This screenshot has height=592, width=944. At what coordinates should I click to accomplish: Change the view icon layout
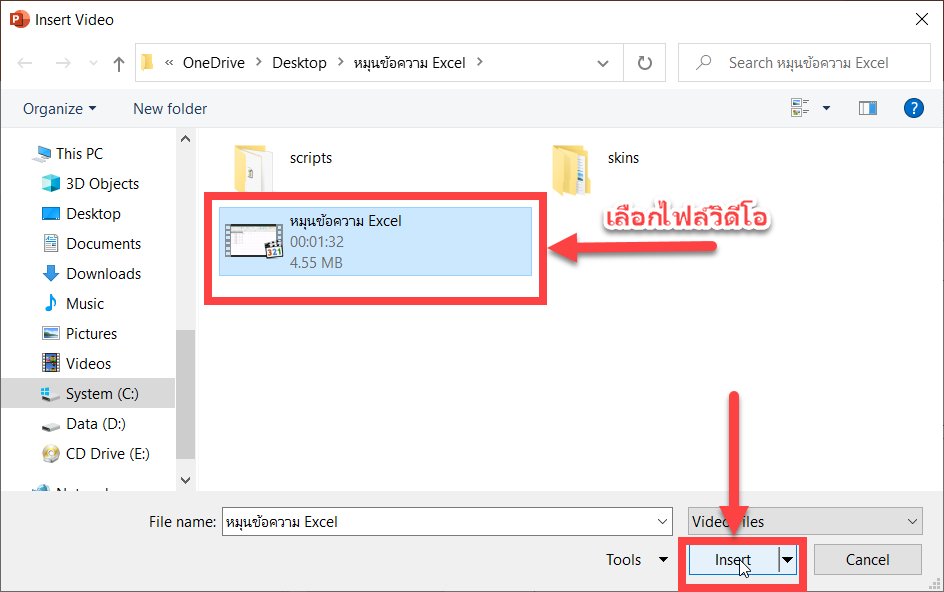click(800, 108)
